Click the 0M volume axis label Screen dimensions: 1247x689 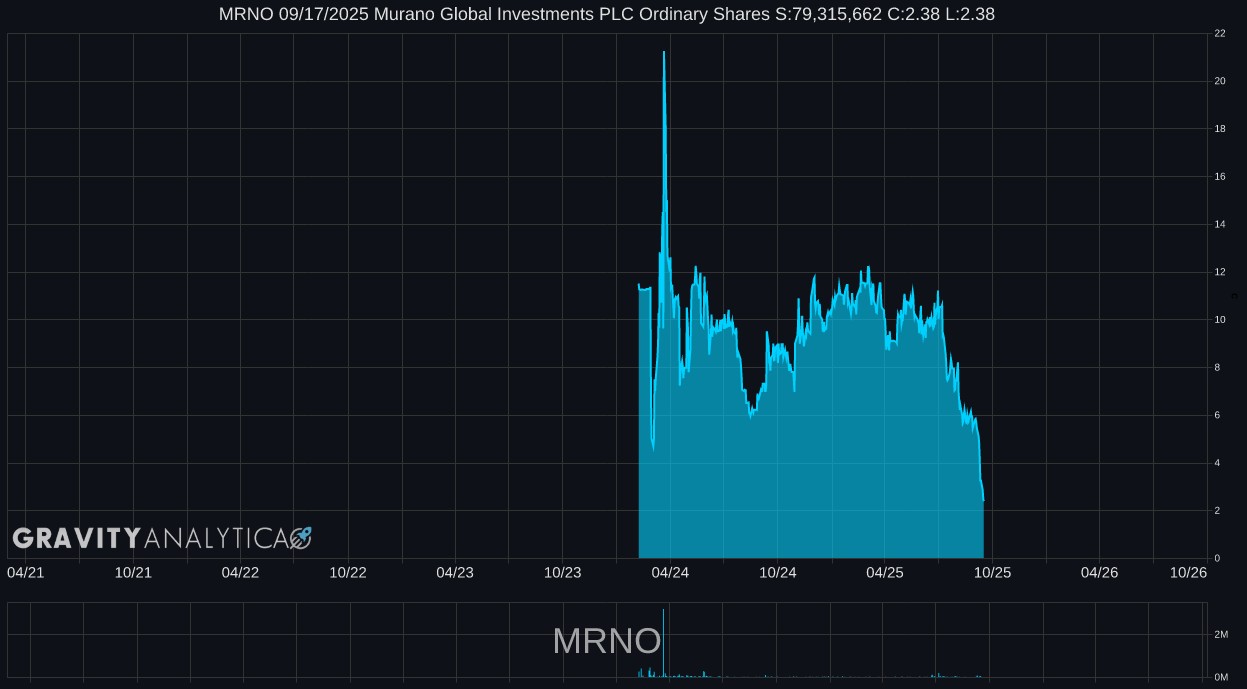[x=1221, y=677]
